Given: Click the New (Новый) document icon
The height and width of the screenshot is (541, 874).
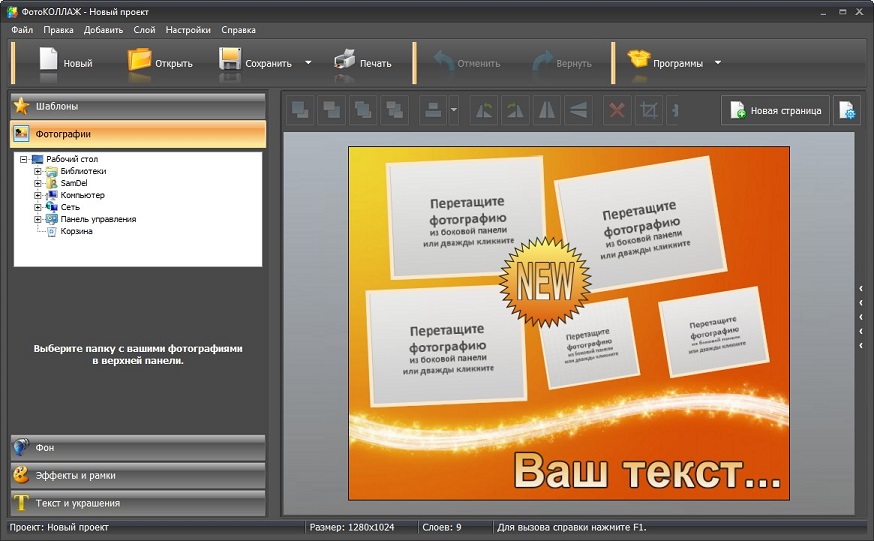Looking at the screenshot, I should coord(48,60).
